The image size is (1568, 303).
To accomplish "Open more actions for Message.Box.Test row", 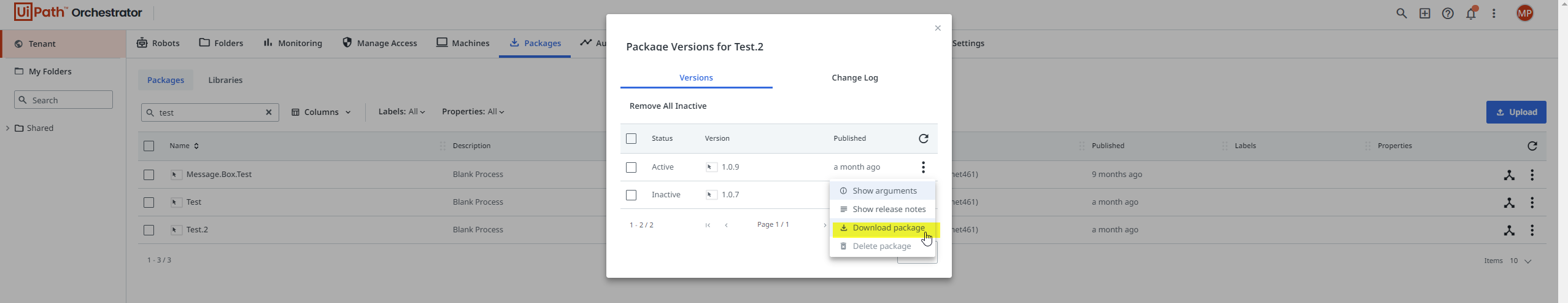I will 1532,175.
